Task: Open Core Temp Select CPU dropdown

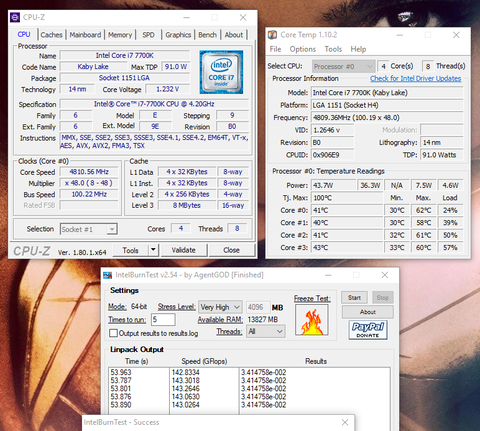Action: [x=344, y=66]
